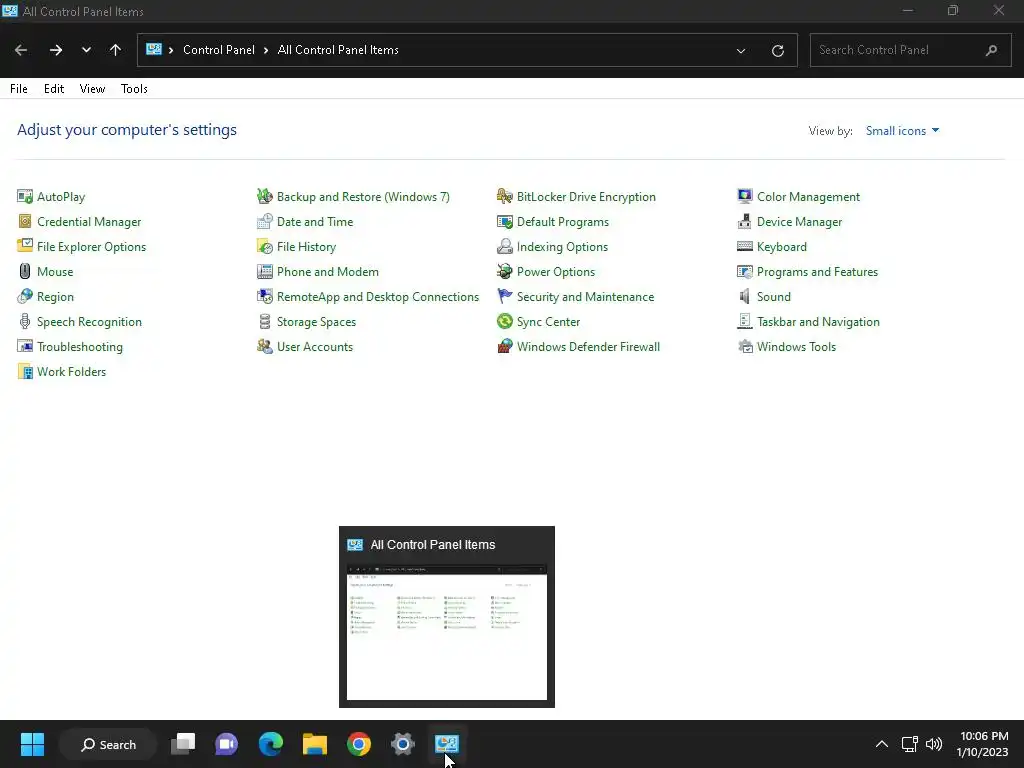
Task: Open the Storage Spaces icon
Action: [x=264, y=321]
